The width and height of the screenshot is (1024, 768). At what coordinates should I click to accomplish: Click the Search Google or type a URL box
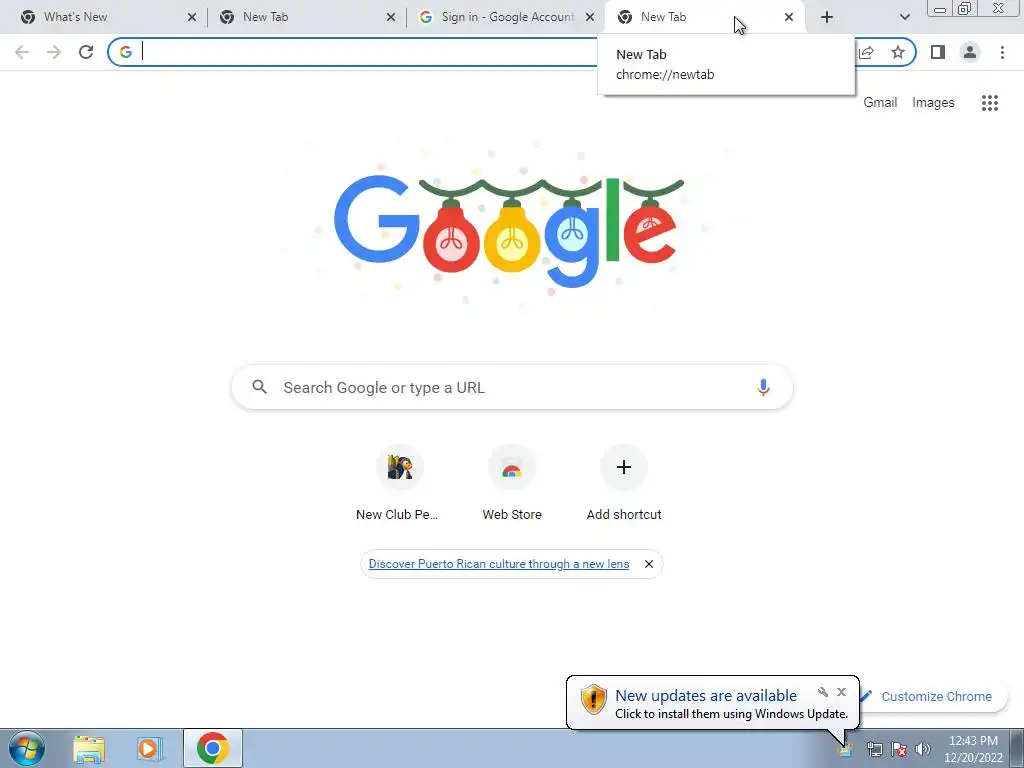[x=512, y=387]
